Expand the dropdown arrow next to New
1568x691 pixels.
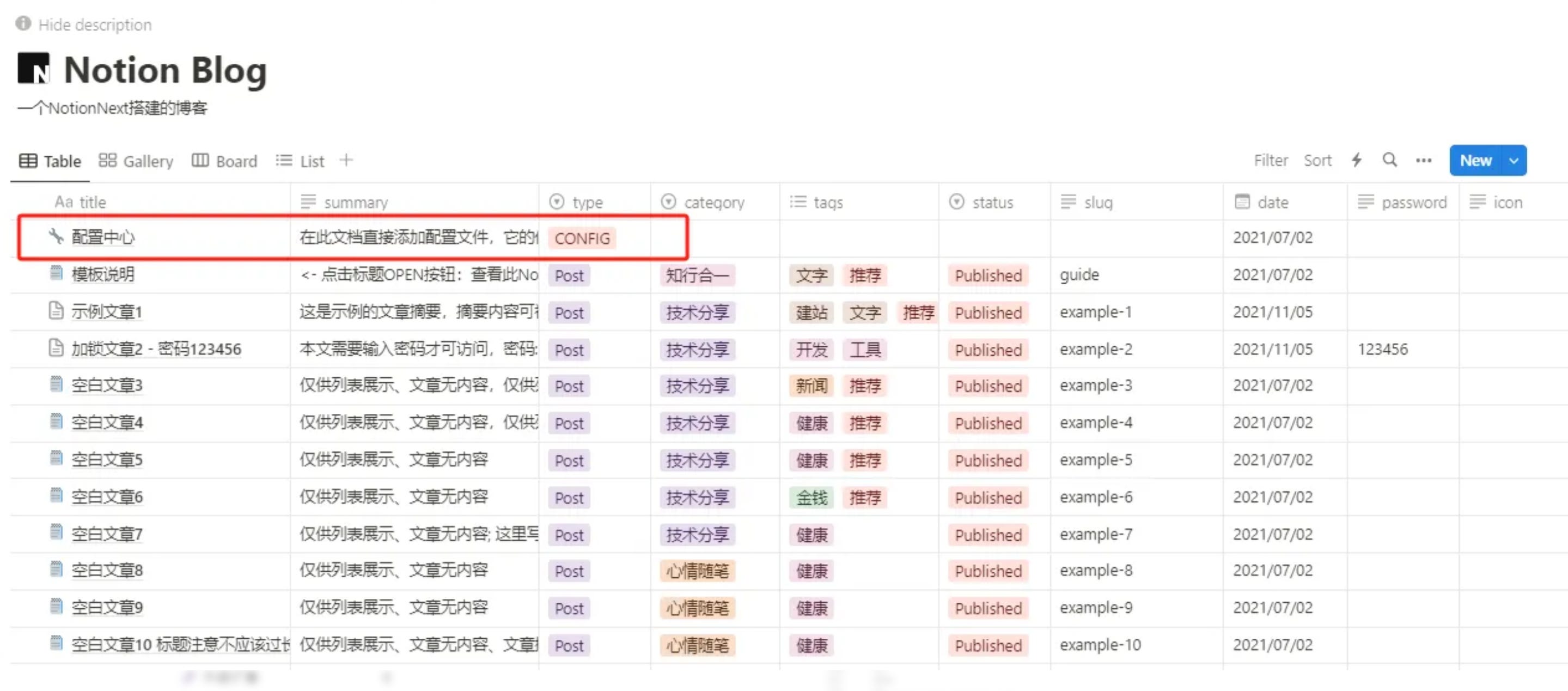(x=1514, y=161)
